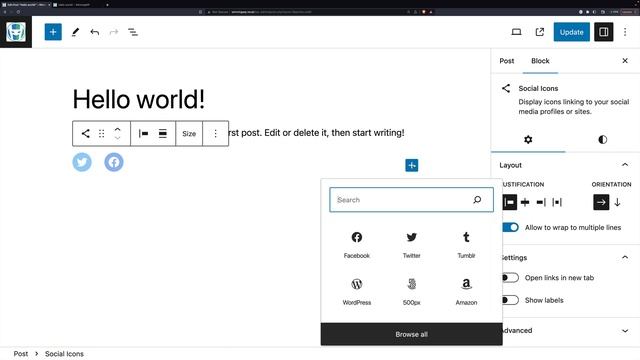Open the Size dropdown in block toolbar
Image resolution: width=640 pixels, height=360 pixels.
[x=189, y=133]
